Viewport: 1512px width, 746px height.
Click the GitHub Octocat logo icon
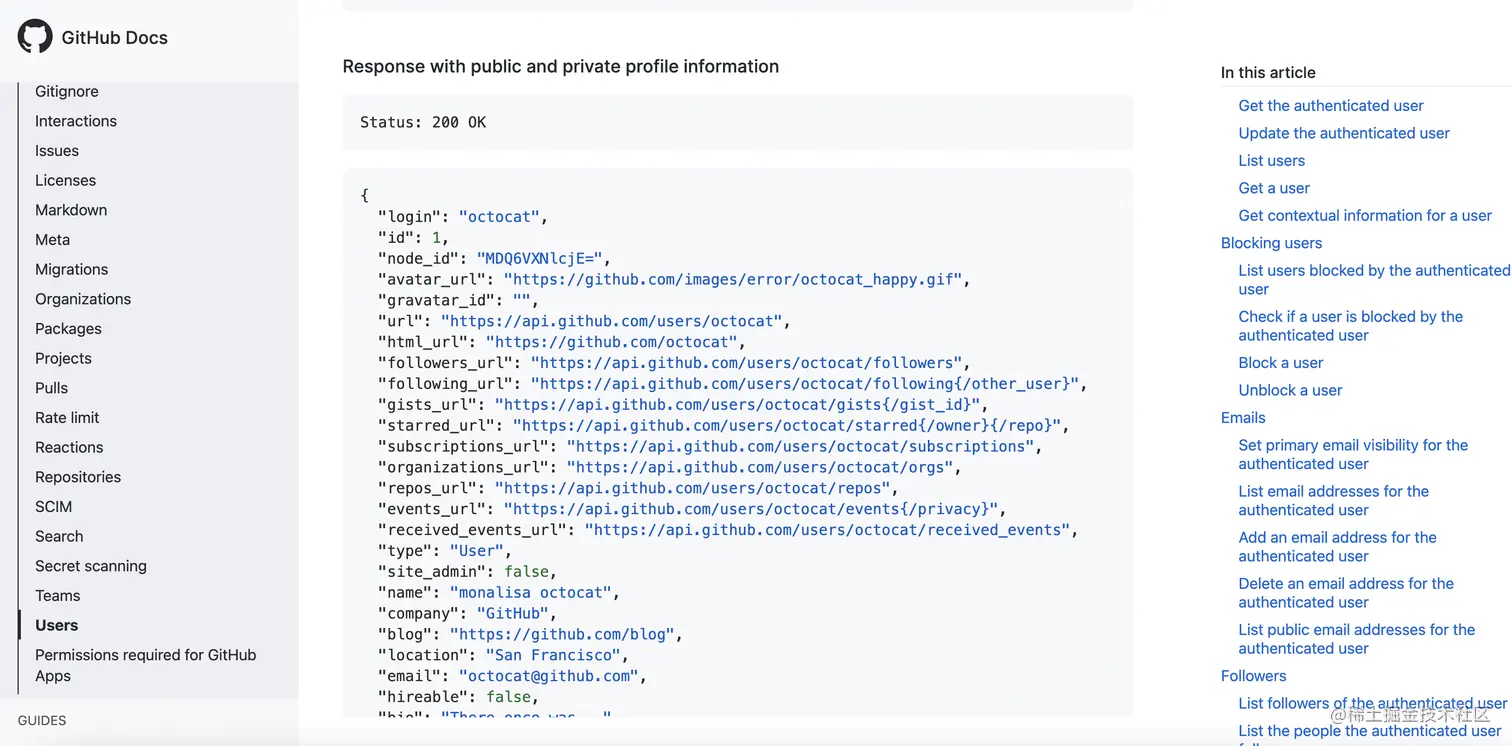35,37
